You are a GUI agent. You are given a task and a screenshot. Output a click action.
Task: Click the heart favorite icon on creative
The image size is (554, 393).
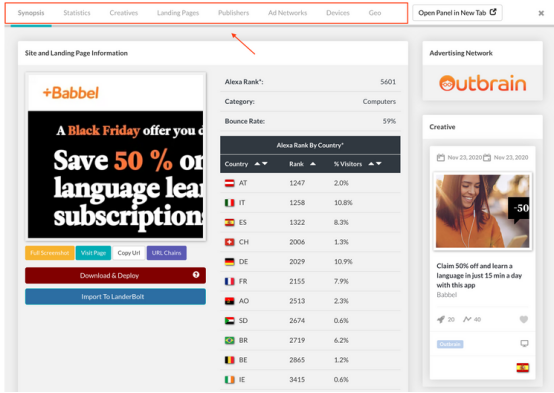[524, 319]
